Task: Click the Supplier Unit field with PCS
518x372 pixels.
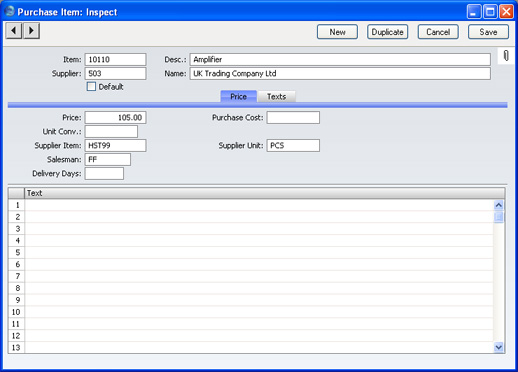Action: [x=293, y=146]
